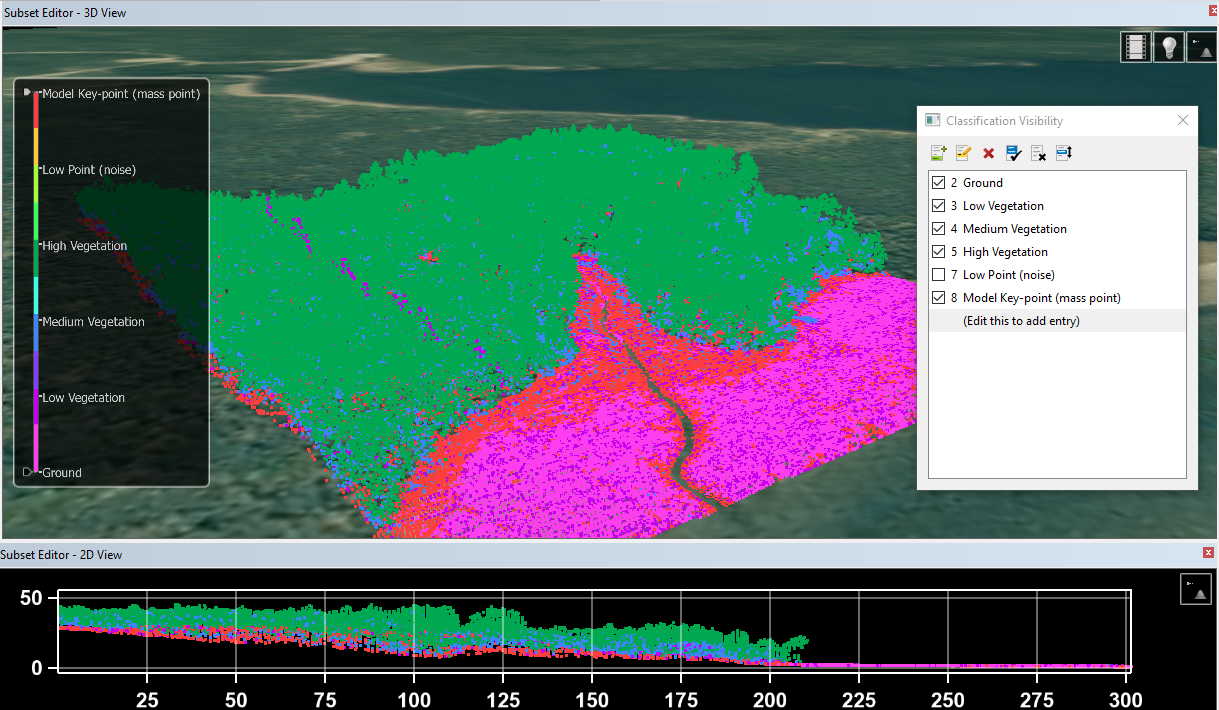Close the Subset Editor 2D View

coord(1208,553)
